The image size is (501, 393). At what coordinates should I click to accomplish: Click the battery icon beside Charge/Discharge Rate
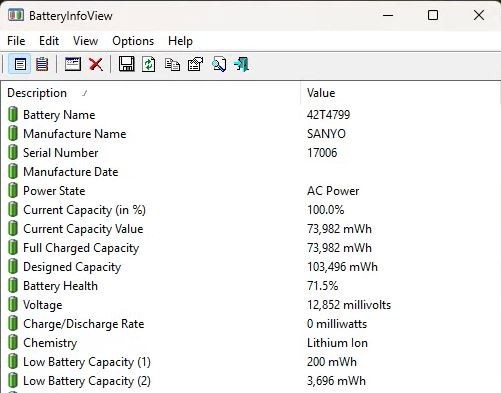(x=13, y=323)
